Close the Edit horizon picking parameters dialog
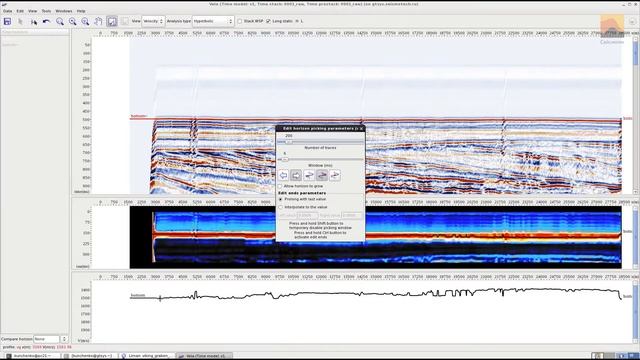The image size is (640, 360). tap(361, 129)
